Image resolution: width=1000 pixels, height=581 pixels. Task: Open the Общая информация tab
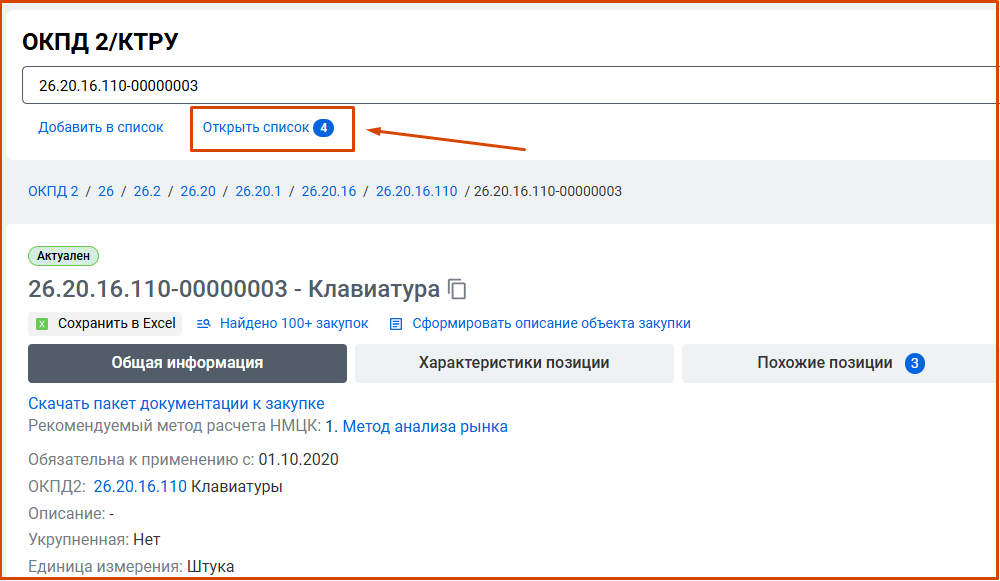click(x=187, y=363)
